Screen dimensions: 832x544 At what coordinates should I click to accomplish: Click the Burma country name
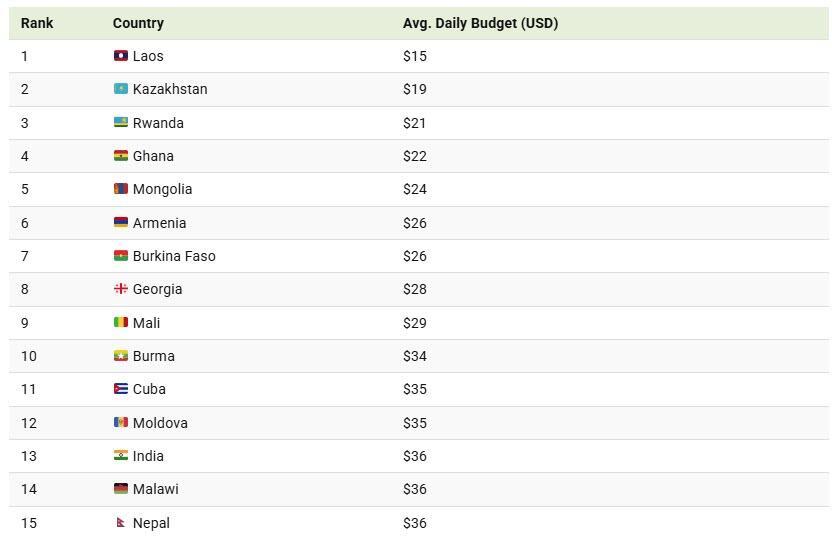(x=154, y=356)
